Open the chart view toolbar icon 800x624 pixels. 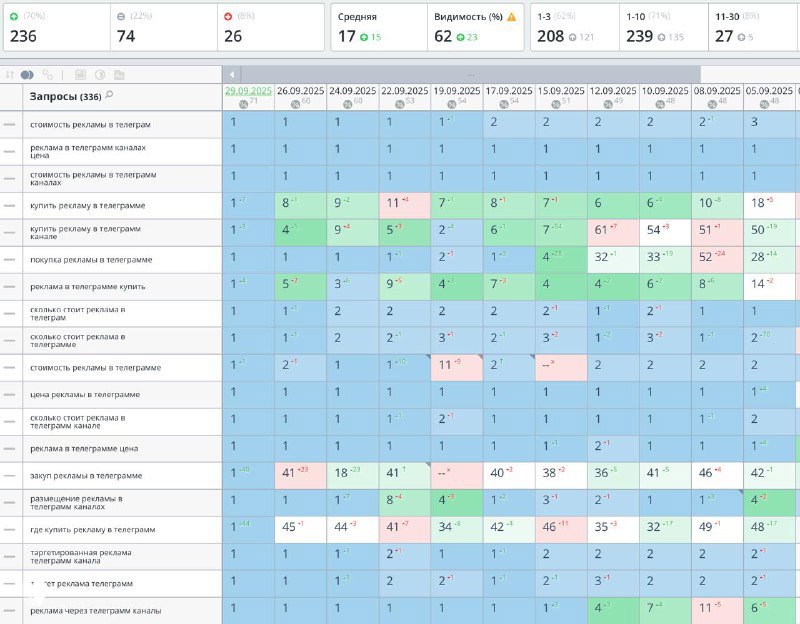point(80,74)
